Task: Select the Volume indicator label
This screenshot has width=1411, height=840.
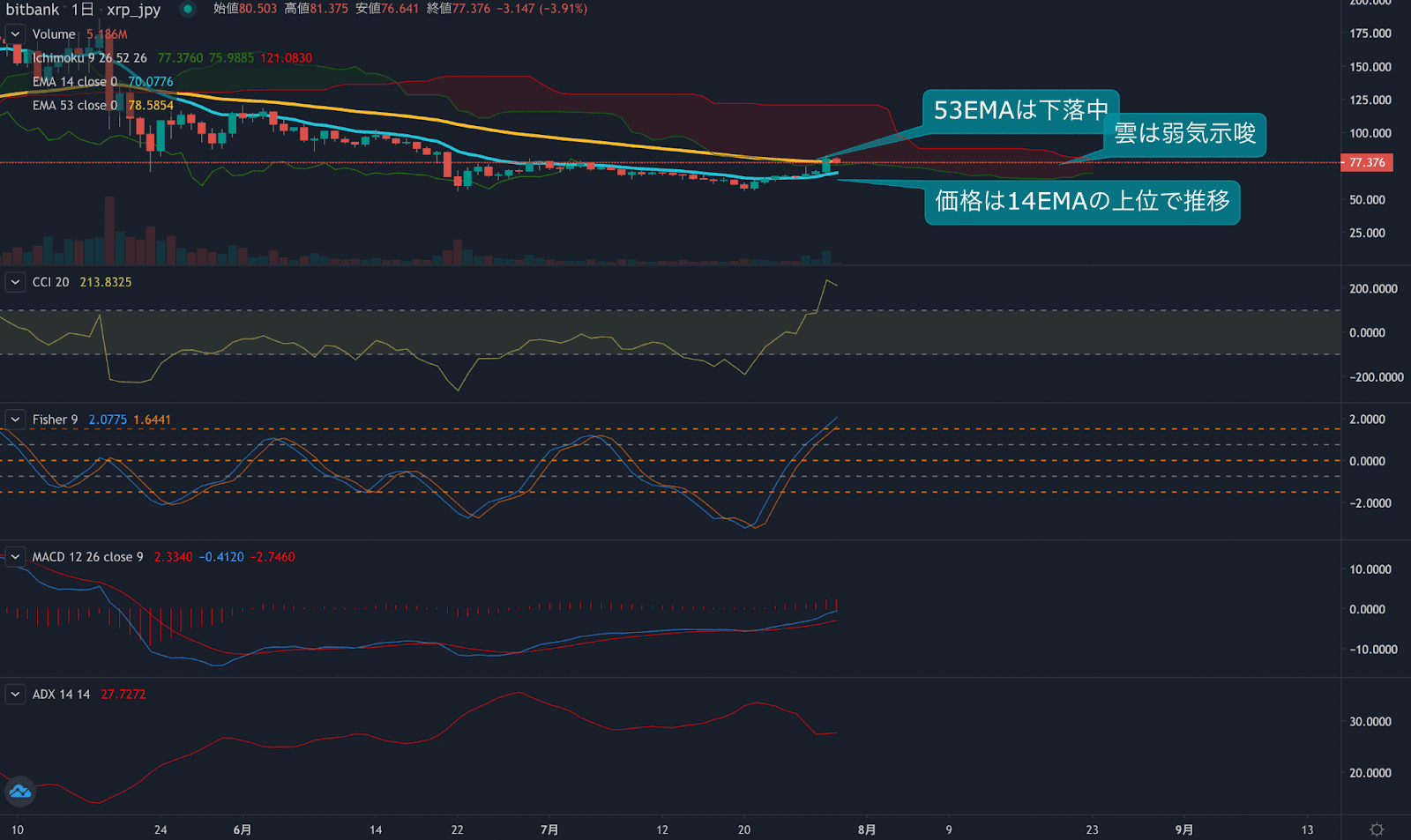Action: (54, 34)
